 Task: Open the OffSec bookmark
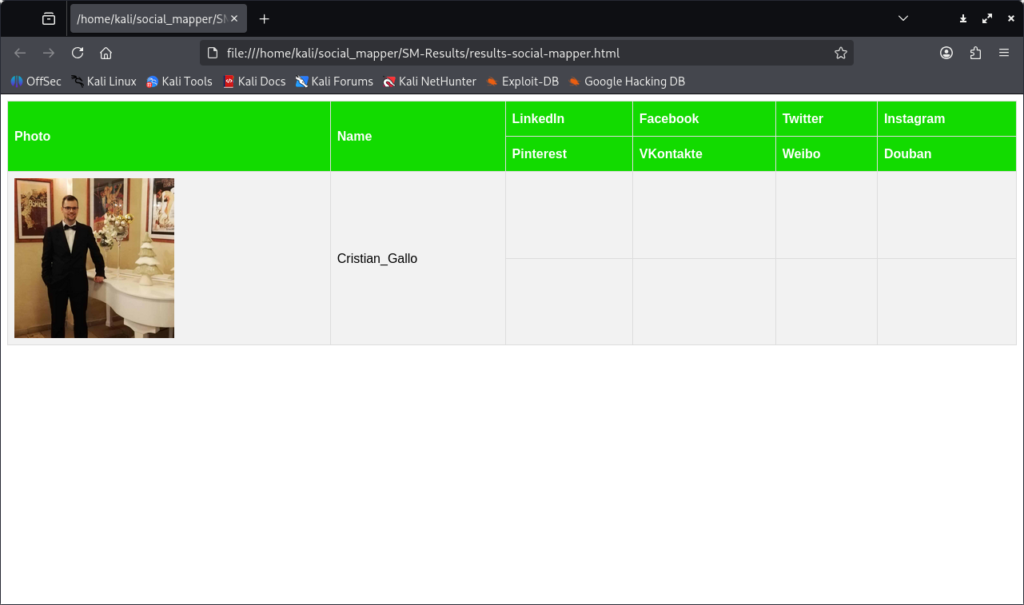(x=36, y=82)
